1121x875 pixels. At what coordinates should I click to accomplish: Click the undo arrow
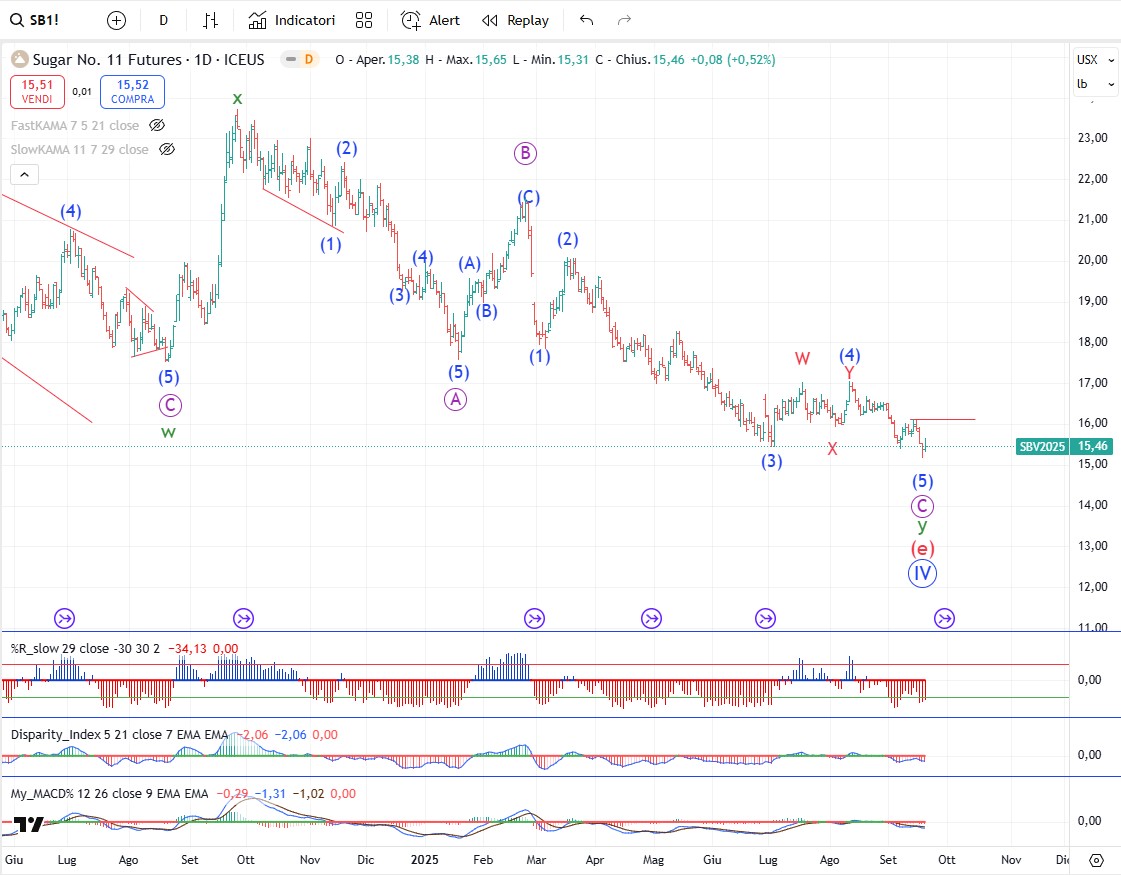click(586, 20)
